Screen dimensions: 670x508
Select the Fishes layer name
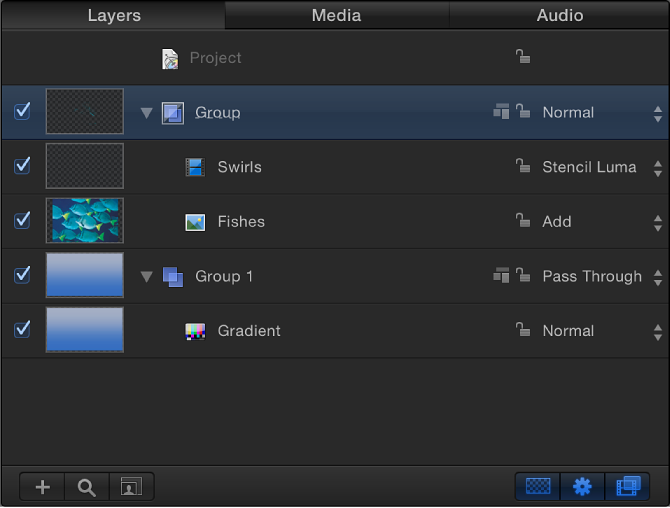click(241, 222)
